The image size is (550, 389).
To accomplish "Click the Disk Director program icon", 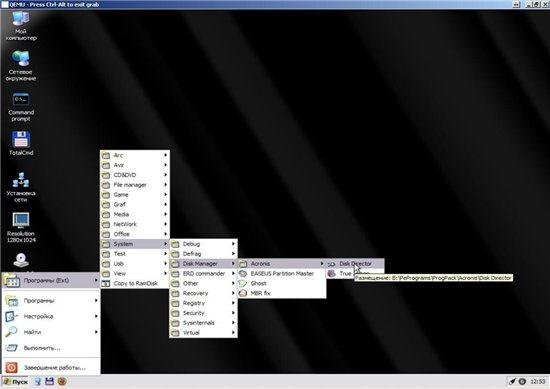I will tap(331, 264).
